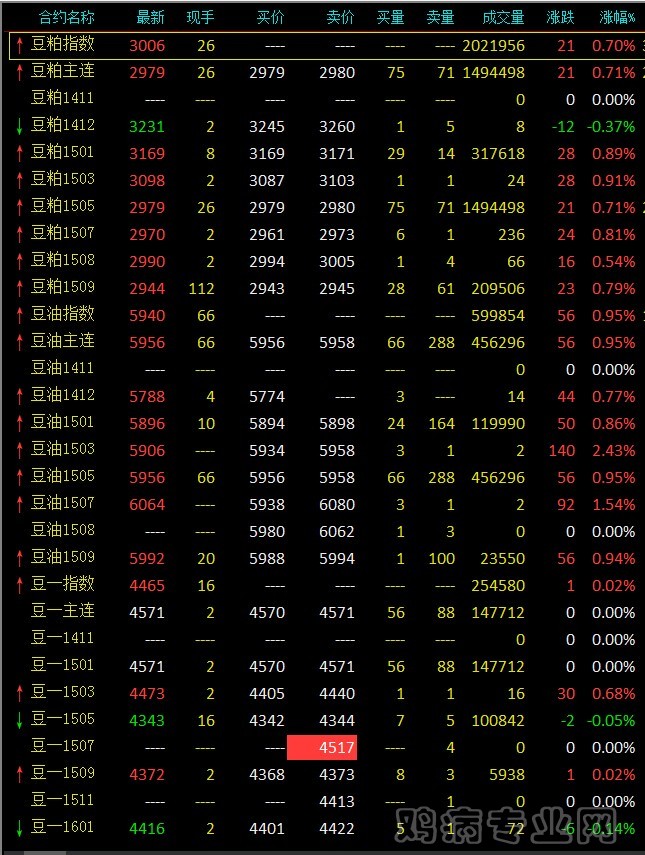
Task: Select the 豆粕1411 contract row
Action: pyautogui.click(x=326, y=99)
